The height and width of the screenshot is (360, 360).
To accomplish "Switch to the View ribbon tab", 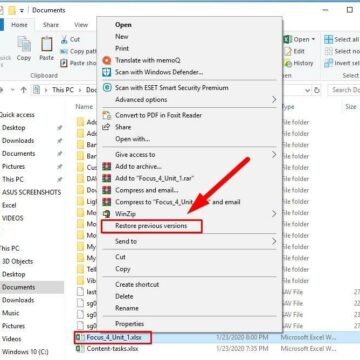I will (81, 25).
